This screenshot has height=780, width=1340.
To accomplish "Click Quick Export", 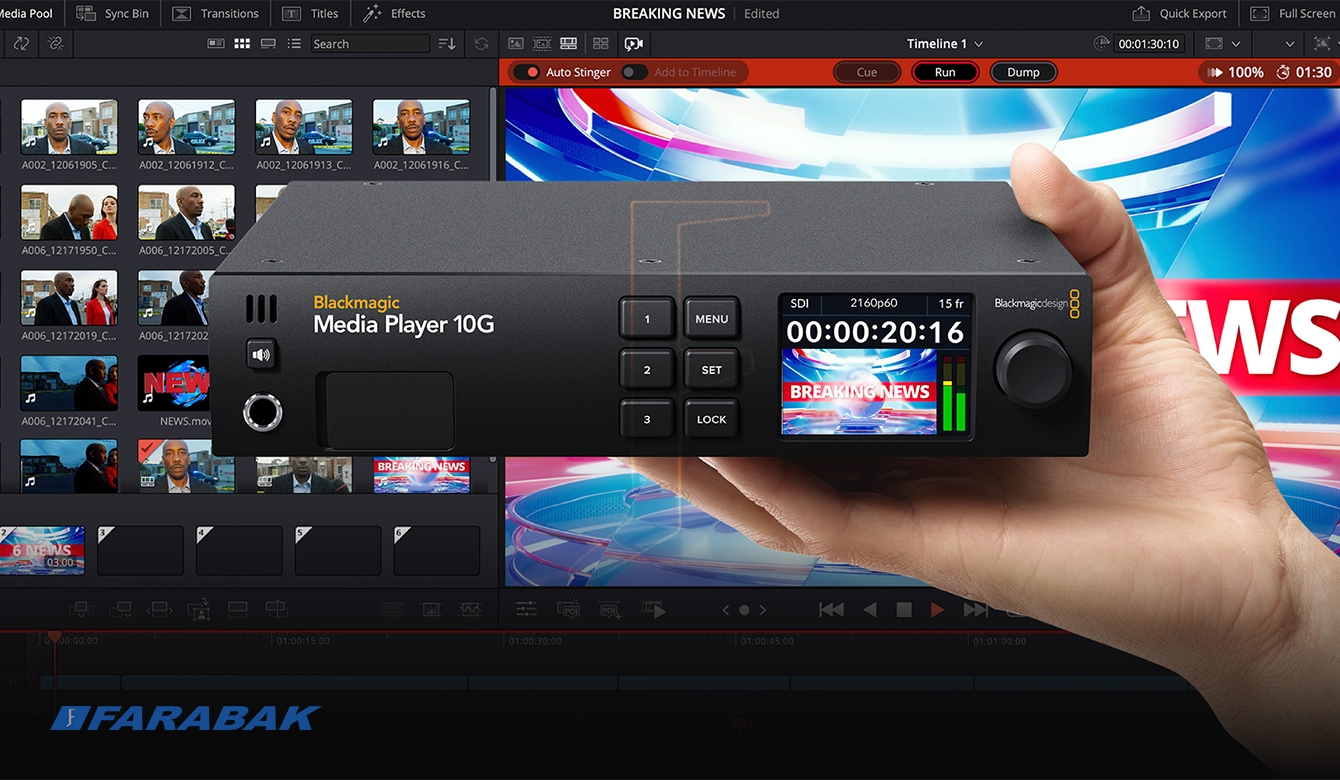I will (x=1179, y=14).
